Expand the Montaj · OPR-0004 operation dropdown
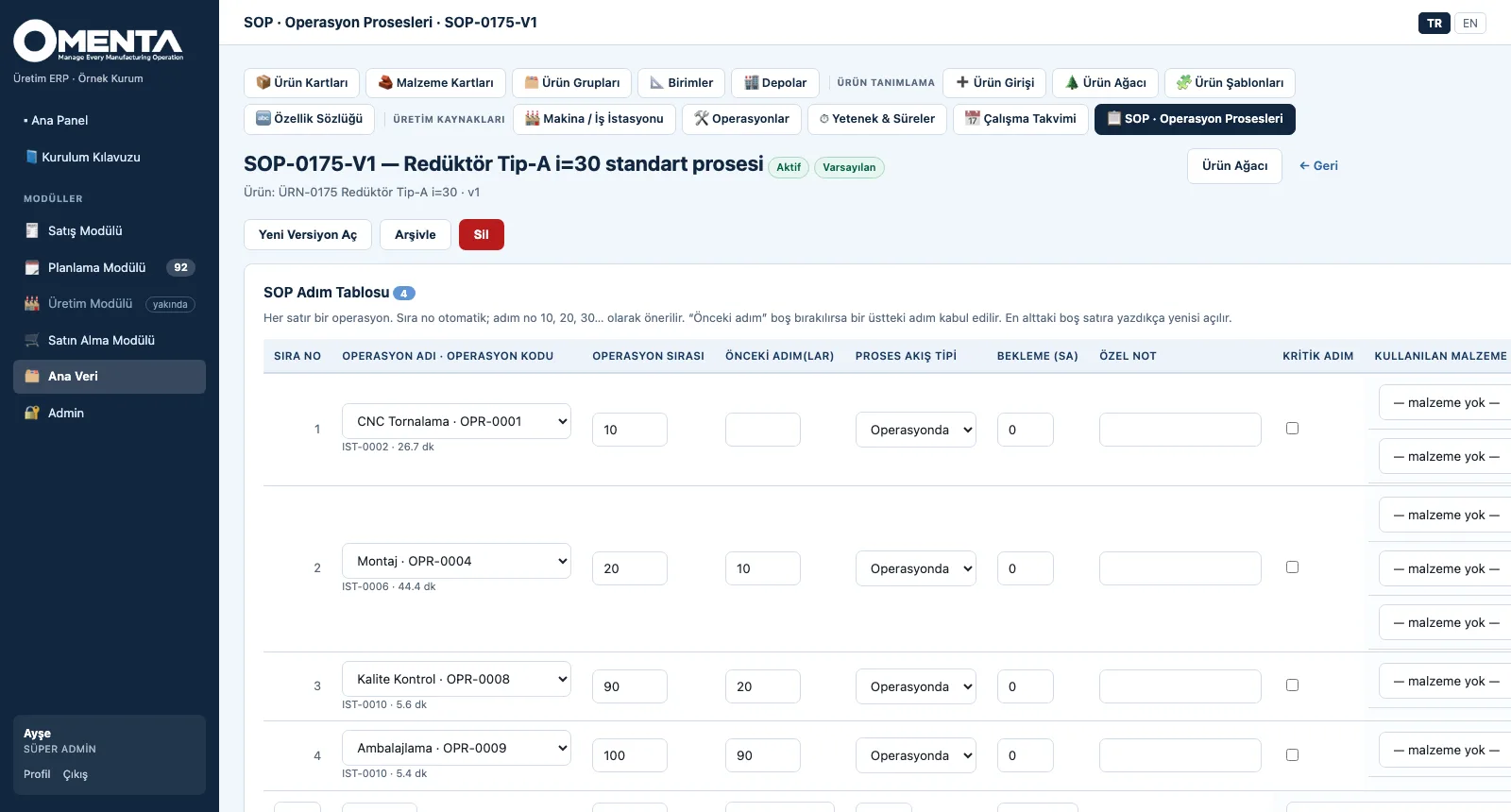The width and height of the screenshot is (1511, 812). tap(456, 561)
